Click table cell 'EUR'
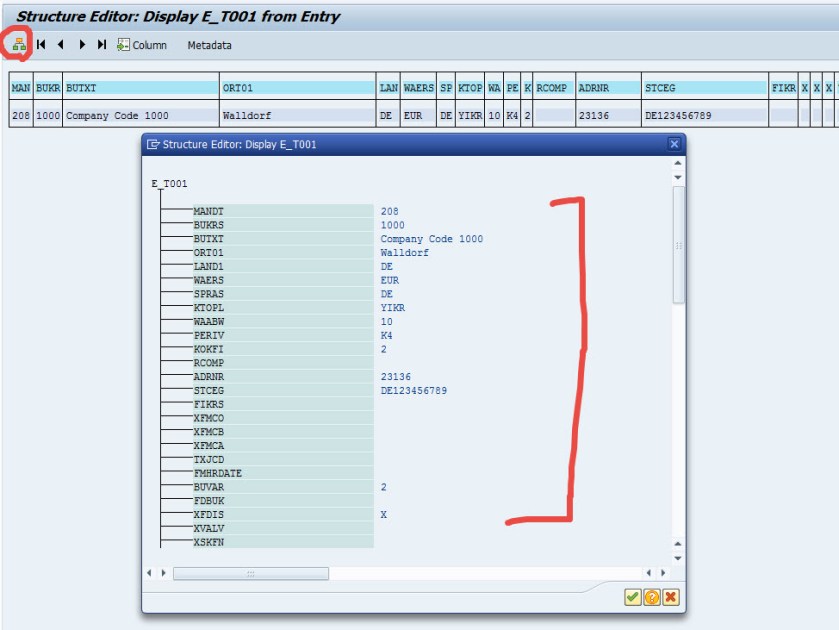 pos(418,115)
